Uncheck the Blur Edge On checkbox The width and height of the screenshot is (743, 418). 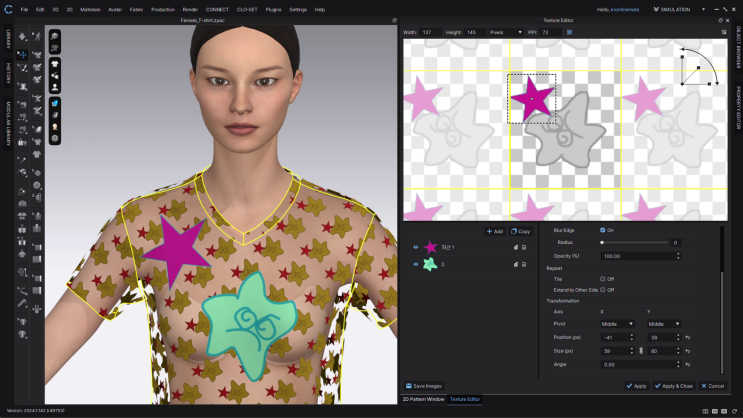[602, 230]
